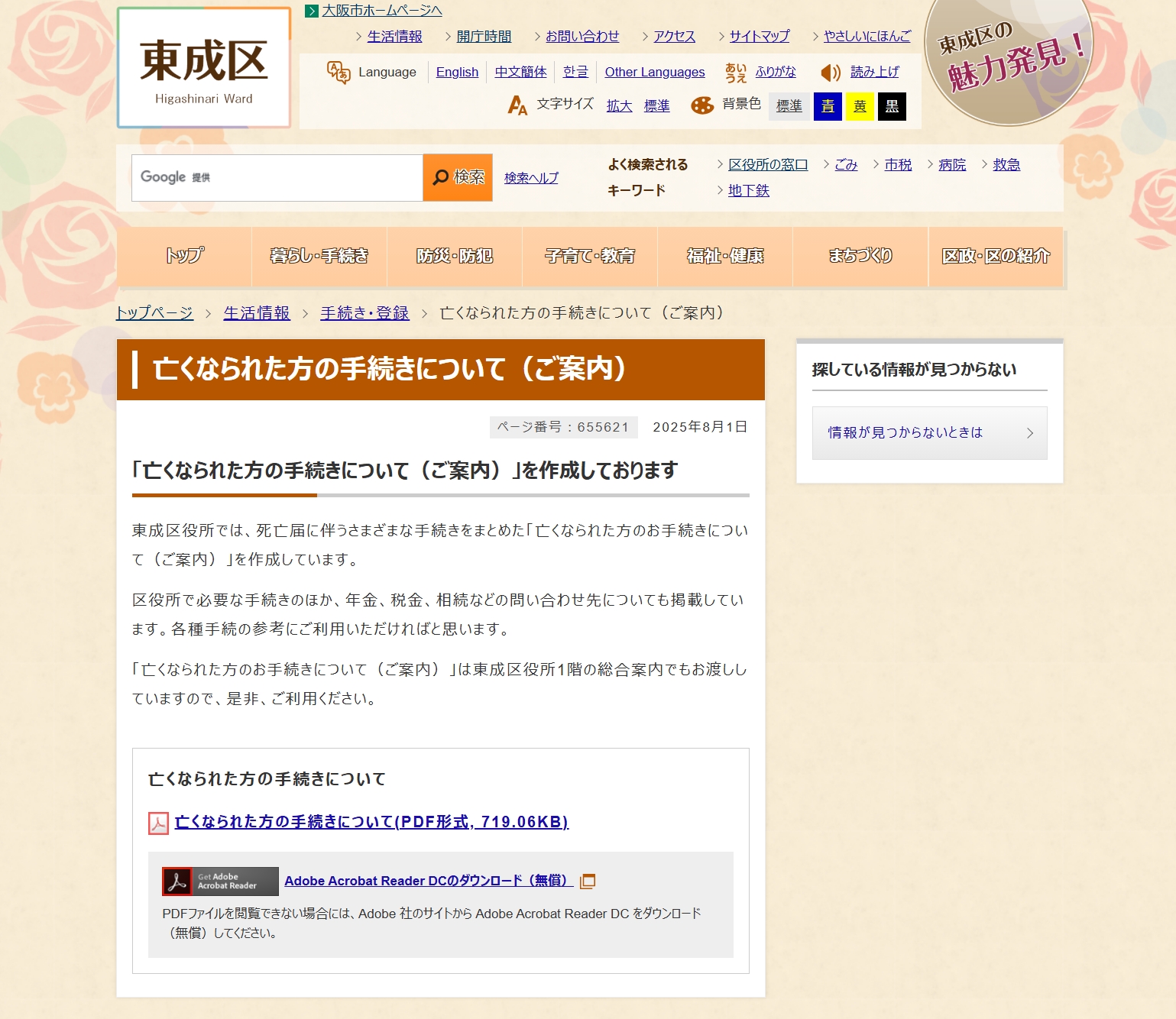
Task: Enlarge text size with 拡大
Action: [619, 106]
